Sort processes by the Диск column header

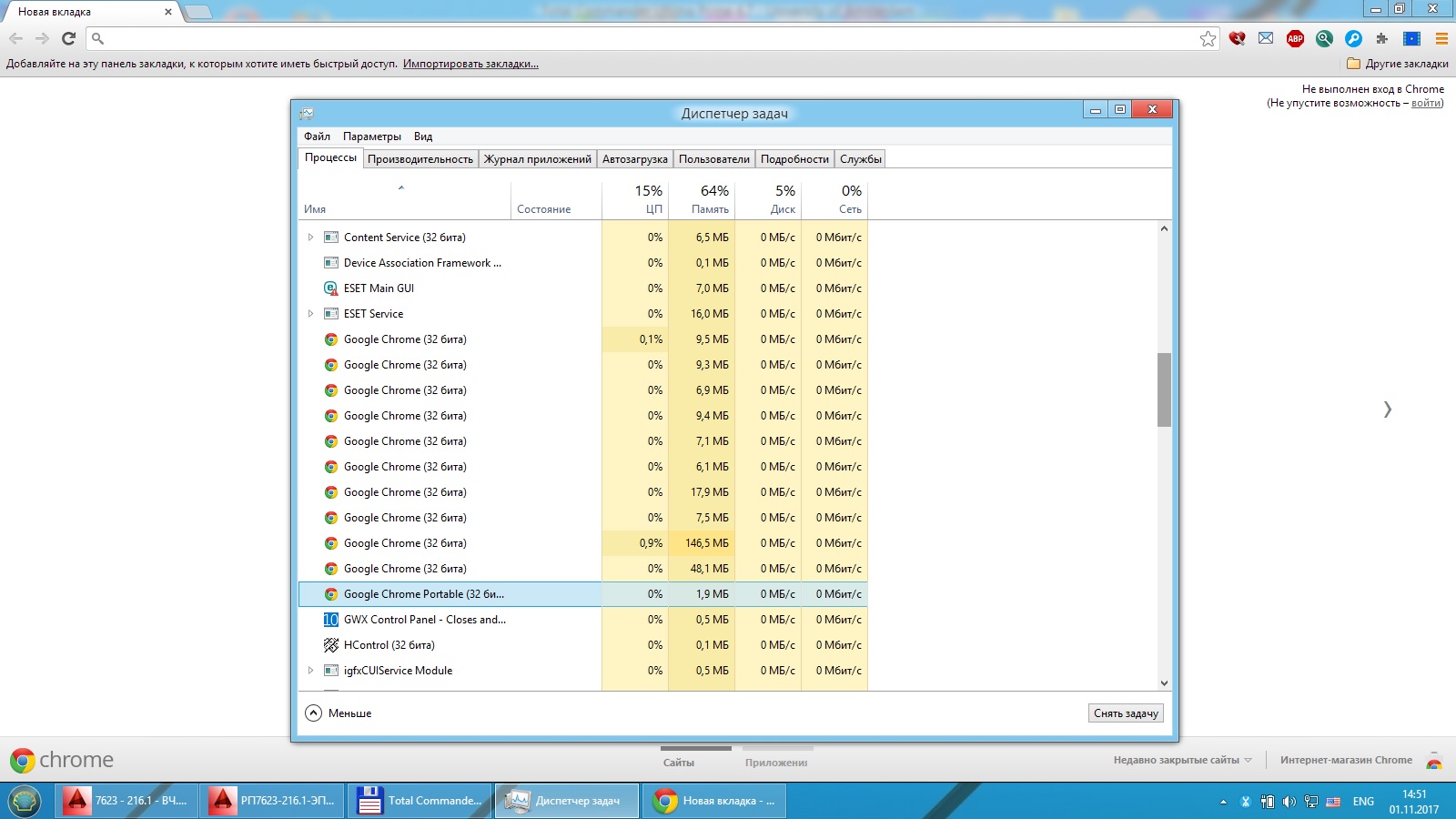(x=768, y=200)
